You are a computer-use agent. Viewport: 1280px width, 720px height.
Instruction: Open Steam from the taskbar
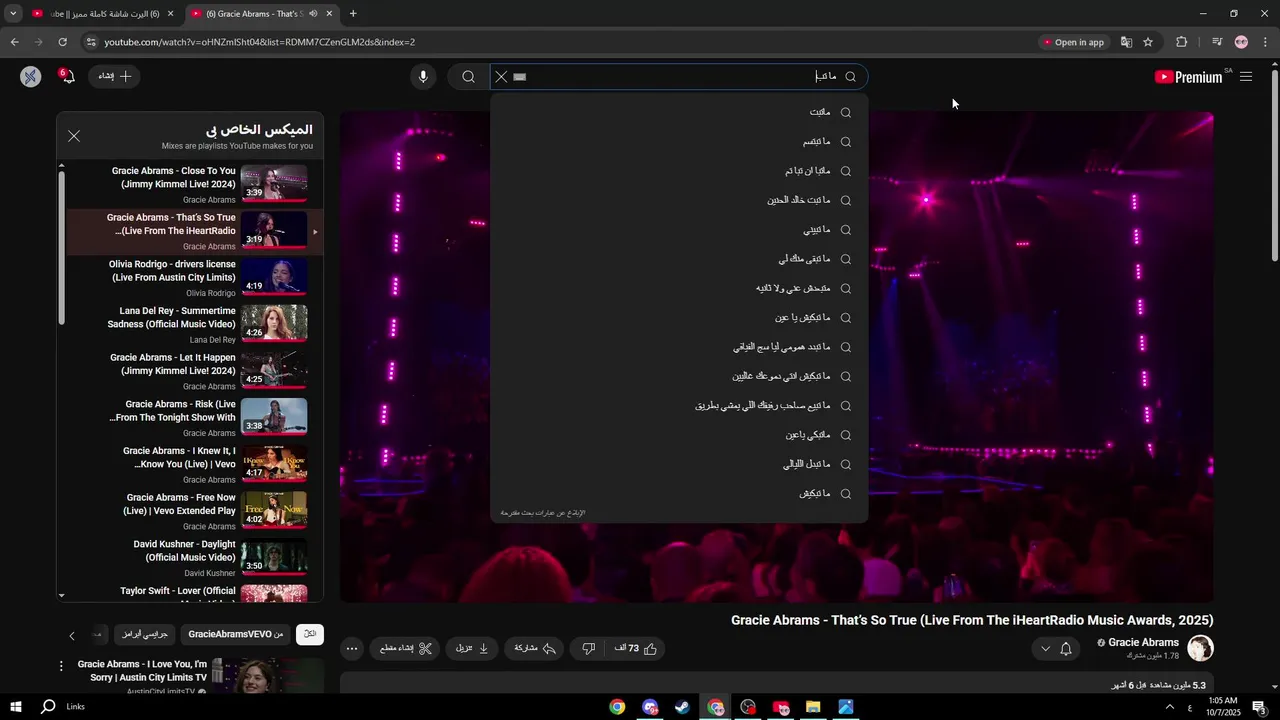[x=682, y=707]
